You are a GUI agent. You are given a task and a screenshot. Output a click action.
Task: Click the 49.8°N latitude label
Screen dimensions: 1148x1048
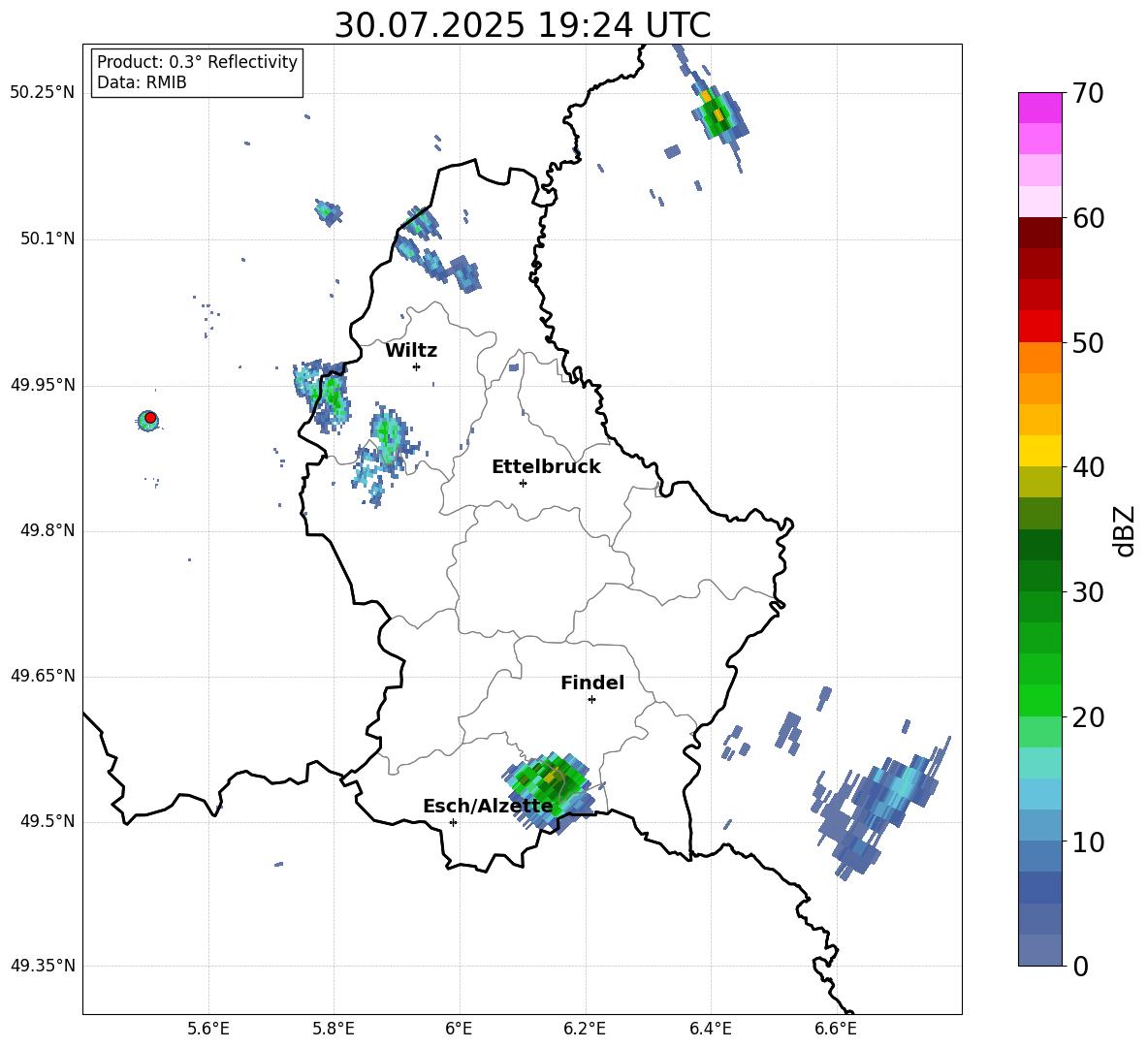click(x=48, y=530)
